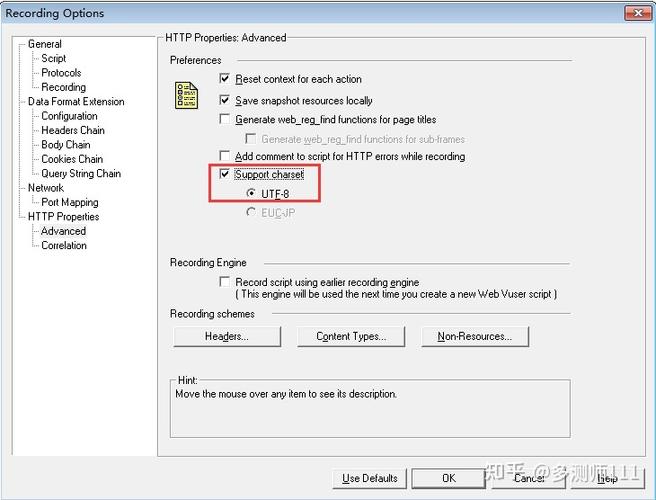Select the General tree node
Image resolution: width=656 pixels, height=500 pixels.
click(45, 44)
